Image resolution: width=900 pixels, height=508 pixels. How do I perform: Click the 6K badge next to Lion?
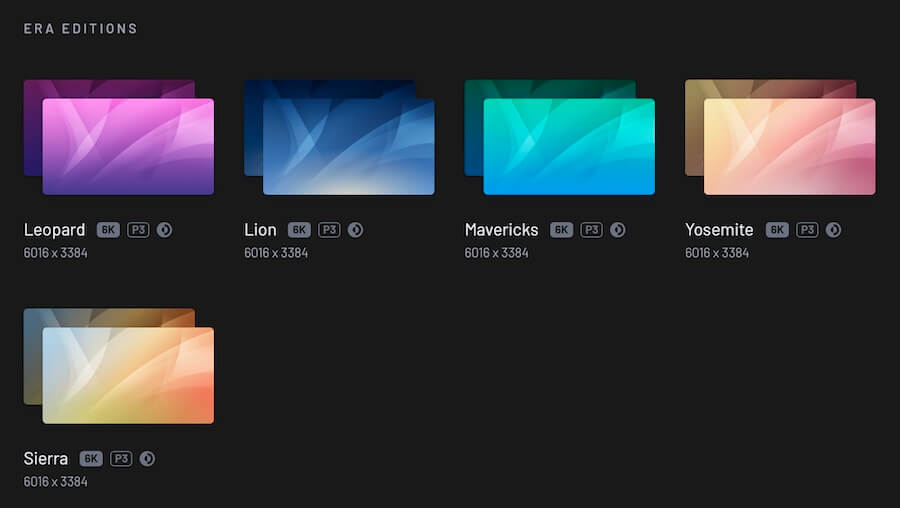pyautogui.click(x=299, y=230)
